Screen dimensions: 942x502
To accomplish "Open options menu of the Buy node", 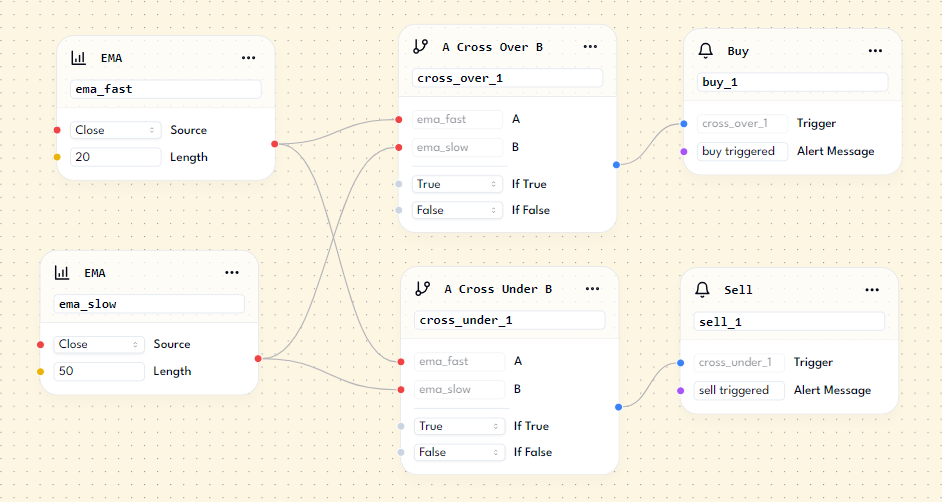I will (x=875, y=51).
